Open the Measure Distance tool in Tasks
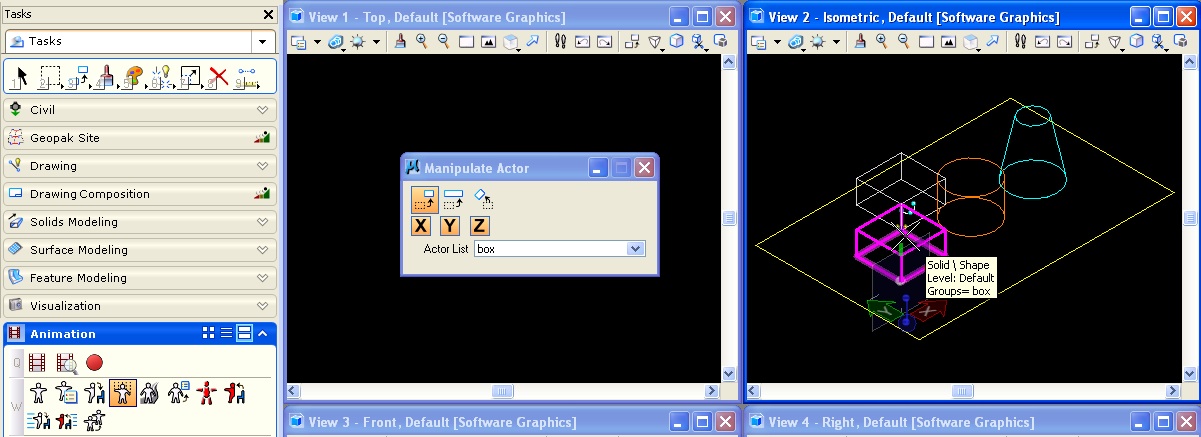Screen dimensions: 1201x437 (247, 78)
